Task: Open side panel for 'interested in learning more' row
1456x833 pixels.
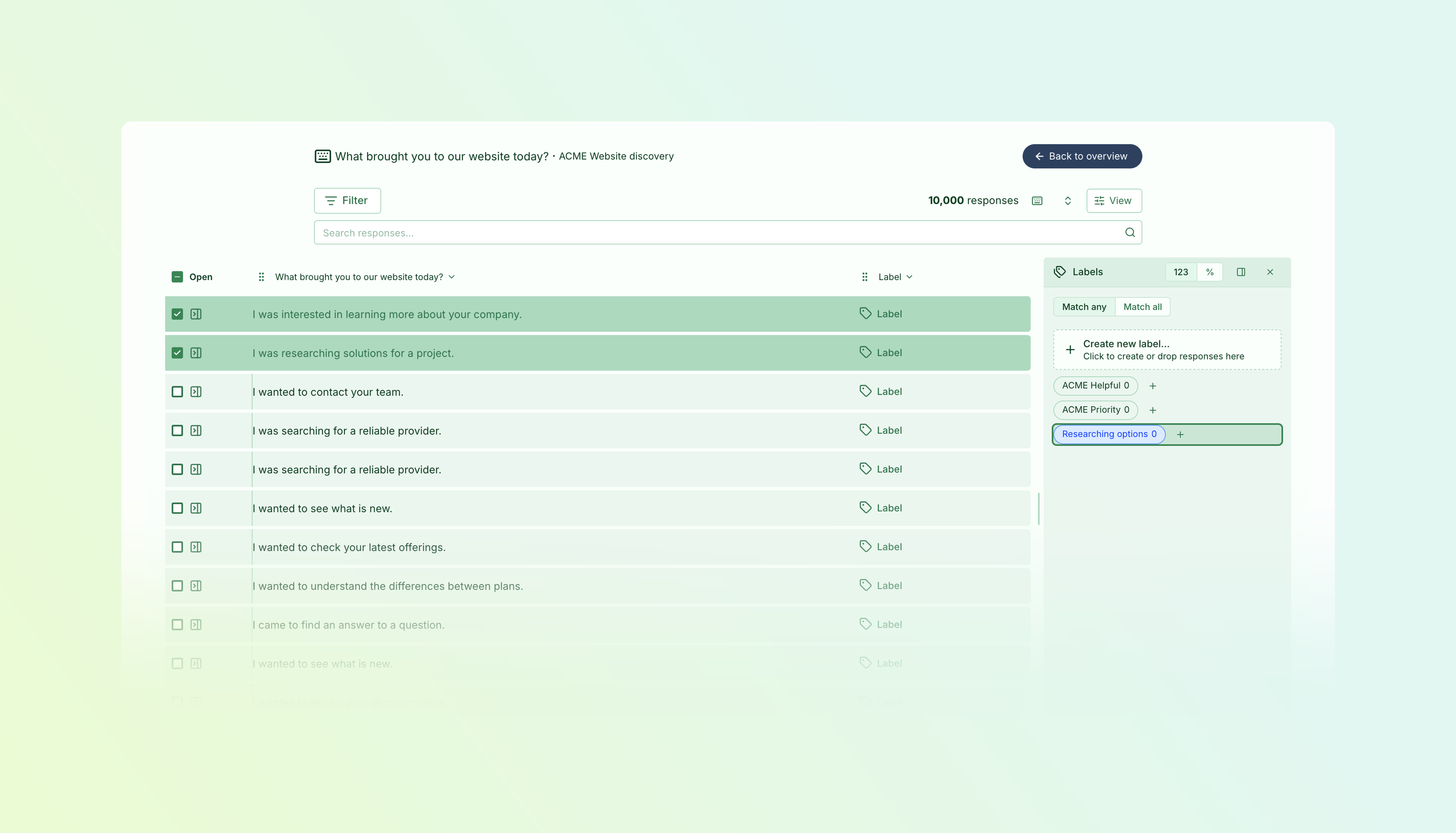Action: click(x=196, y=314)
